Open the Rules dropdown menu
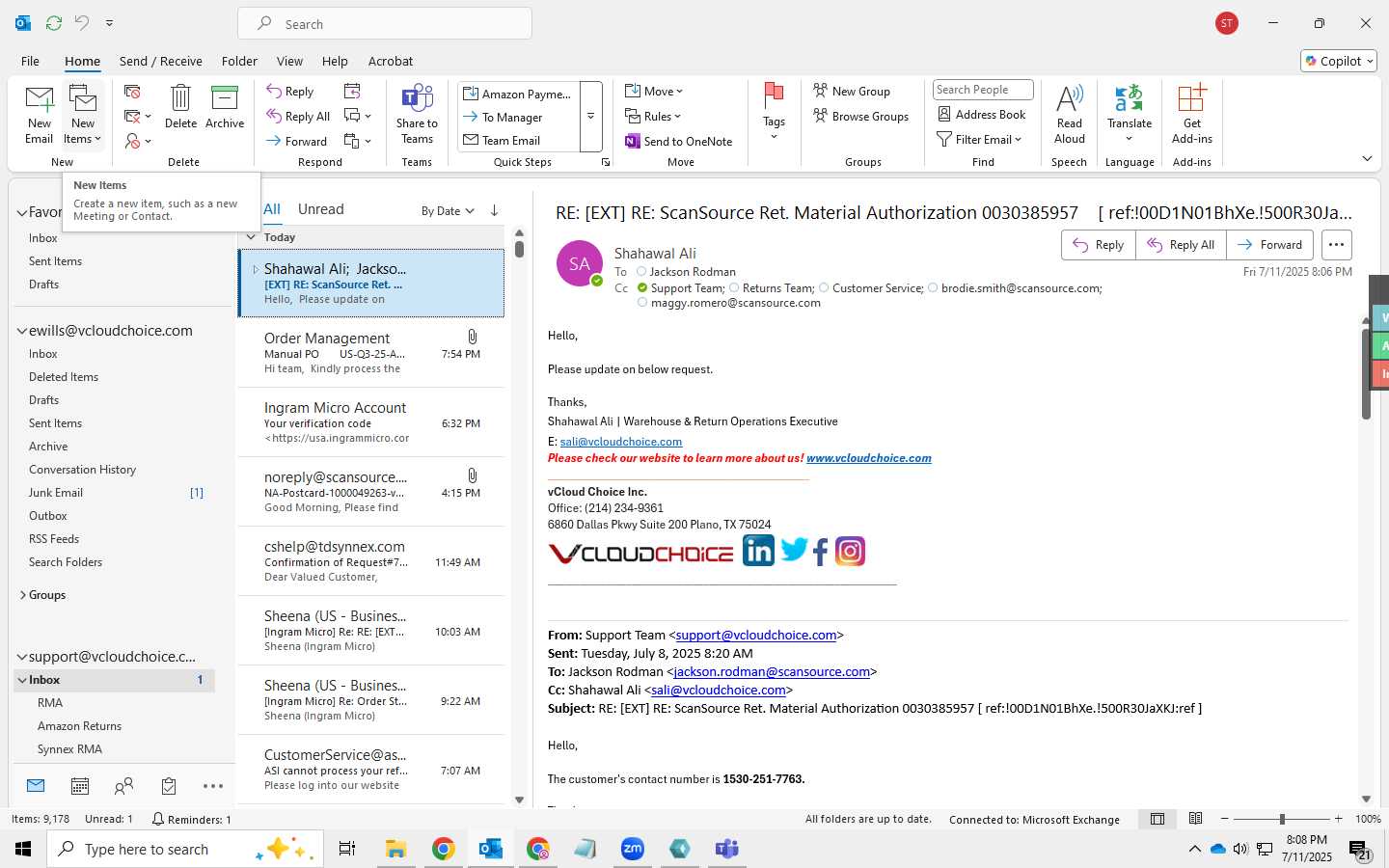 point(654,116)
